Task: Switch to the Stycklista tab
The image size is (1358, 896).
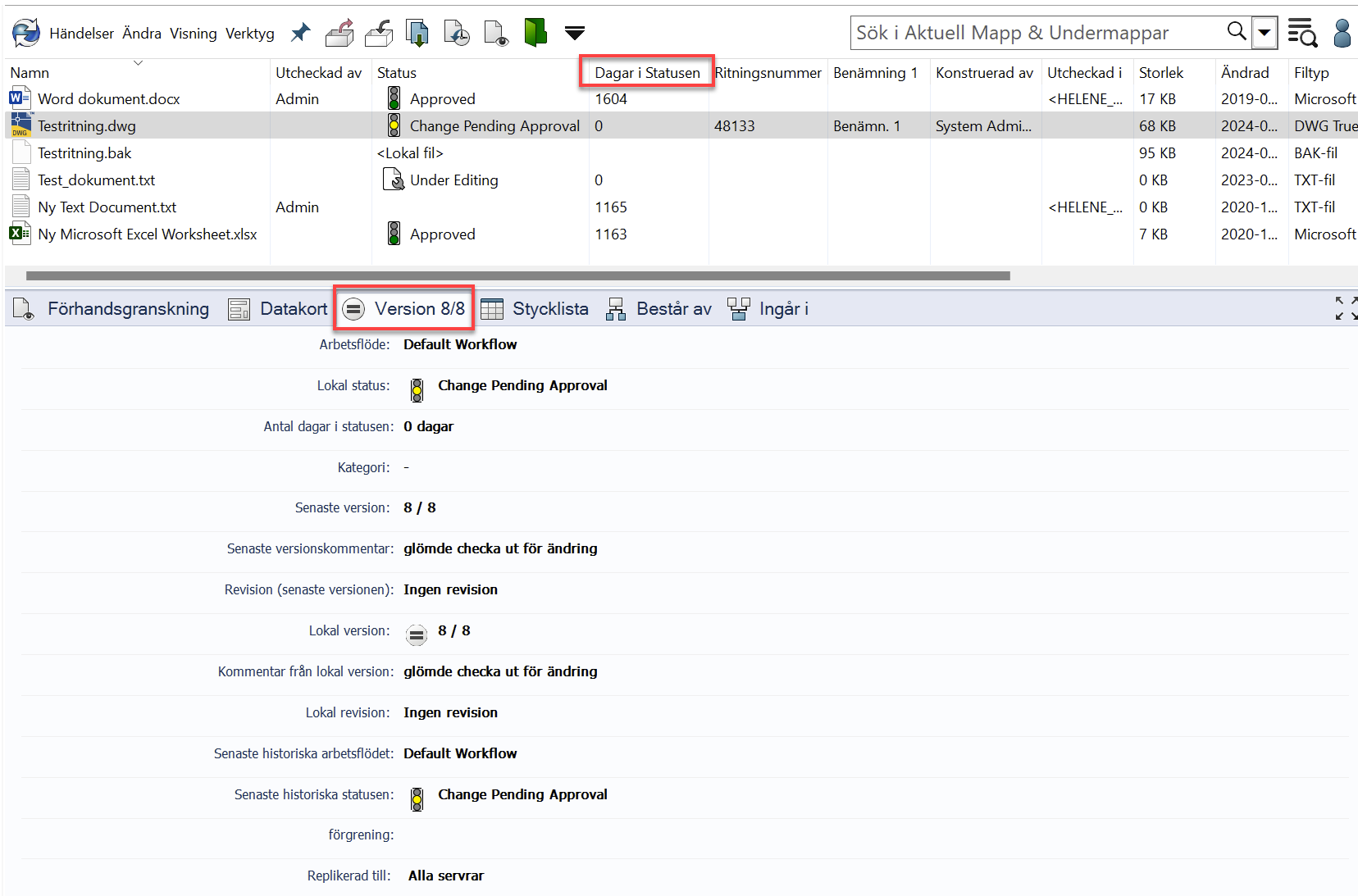Action: click(535, 309)
